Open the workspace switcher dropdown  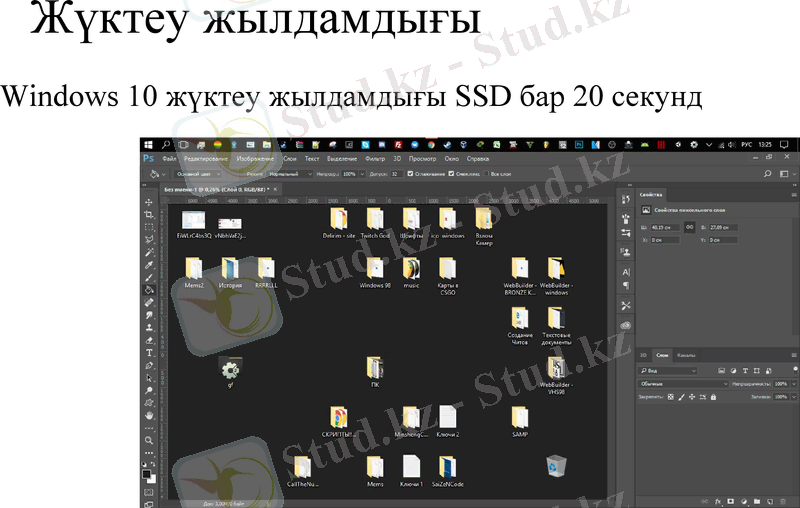click(x=787, y=174)
